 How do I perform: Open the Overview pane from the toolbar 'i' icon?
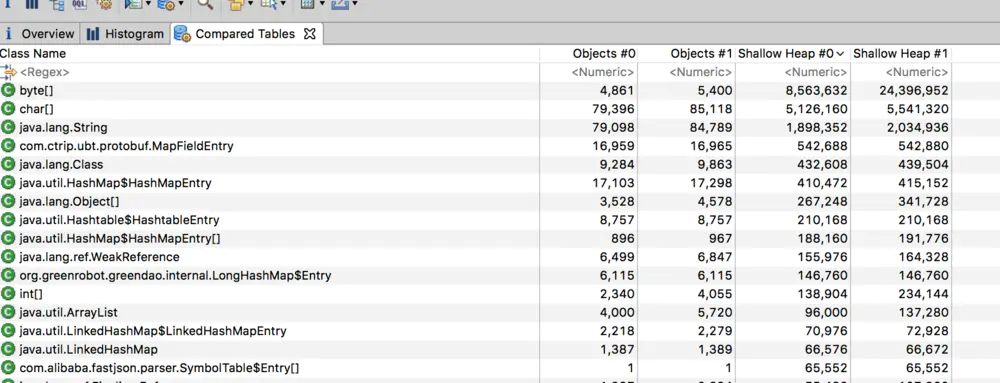[9, 4]
